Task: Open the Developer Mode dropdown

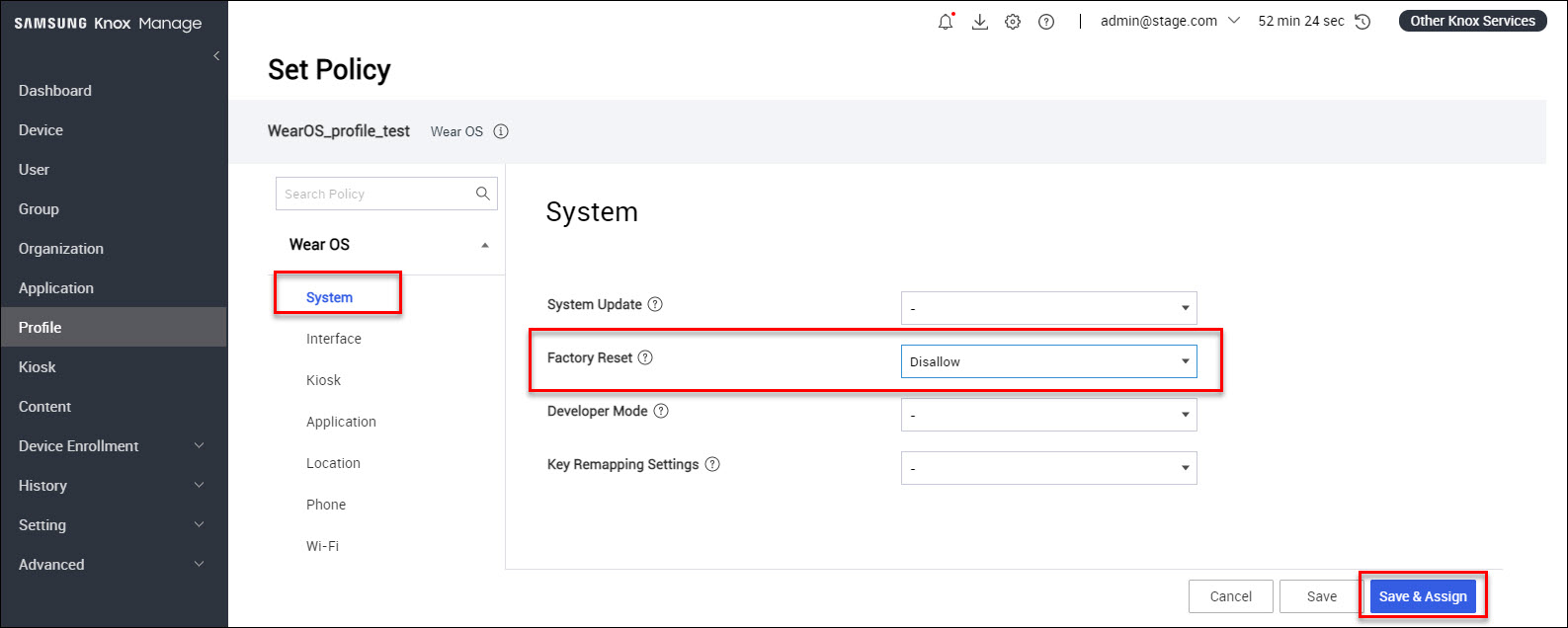Action: point(1048,415)
